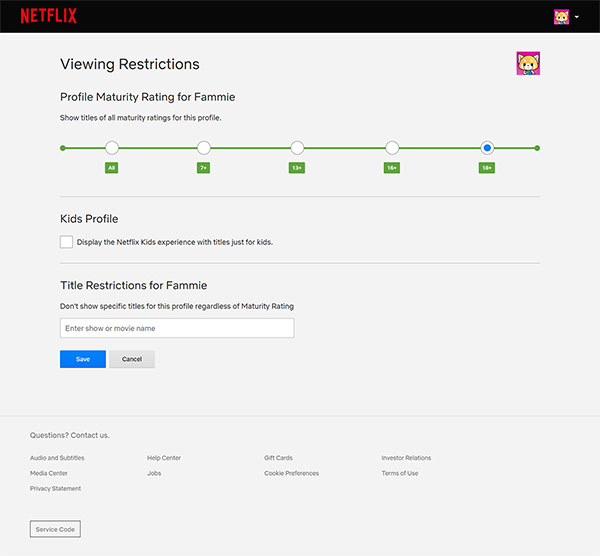Select the All maturity rating radio button
Viewport: 600px width, 556px height.
point(112,148)
